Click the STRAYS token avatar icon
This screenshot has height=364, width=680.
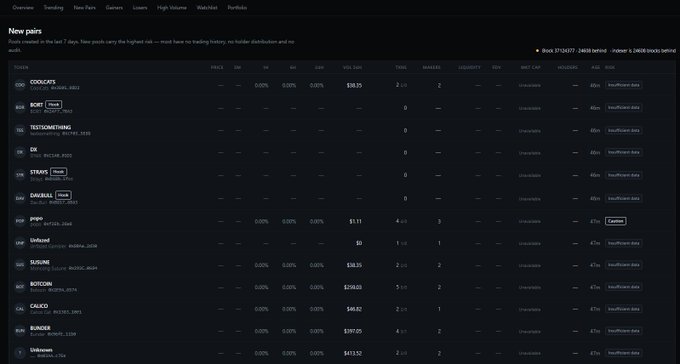(x=20, y=175)
